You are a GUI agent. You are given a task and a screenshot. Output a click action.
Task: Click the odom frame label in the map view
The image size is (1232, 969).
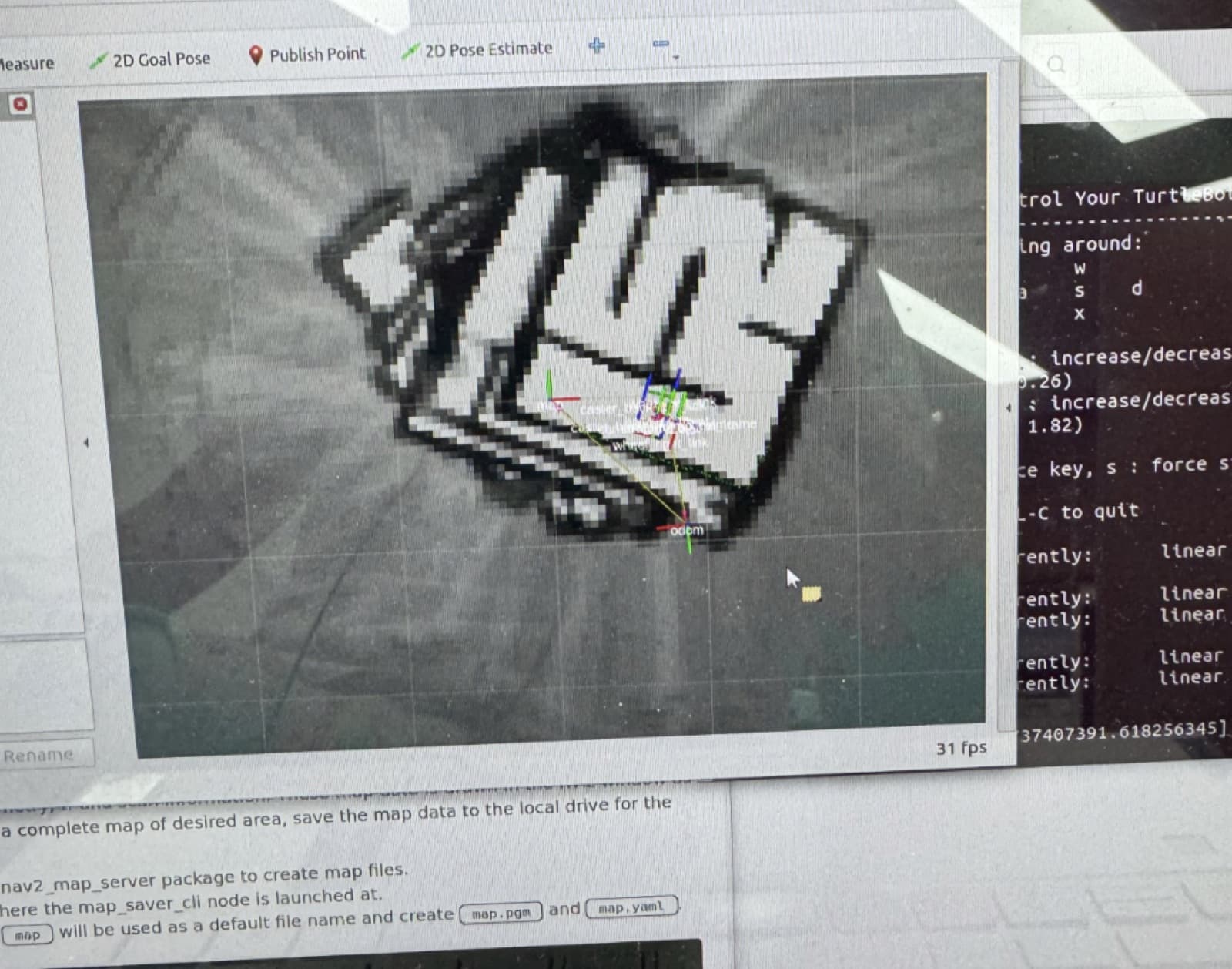pos(687,530)
